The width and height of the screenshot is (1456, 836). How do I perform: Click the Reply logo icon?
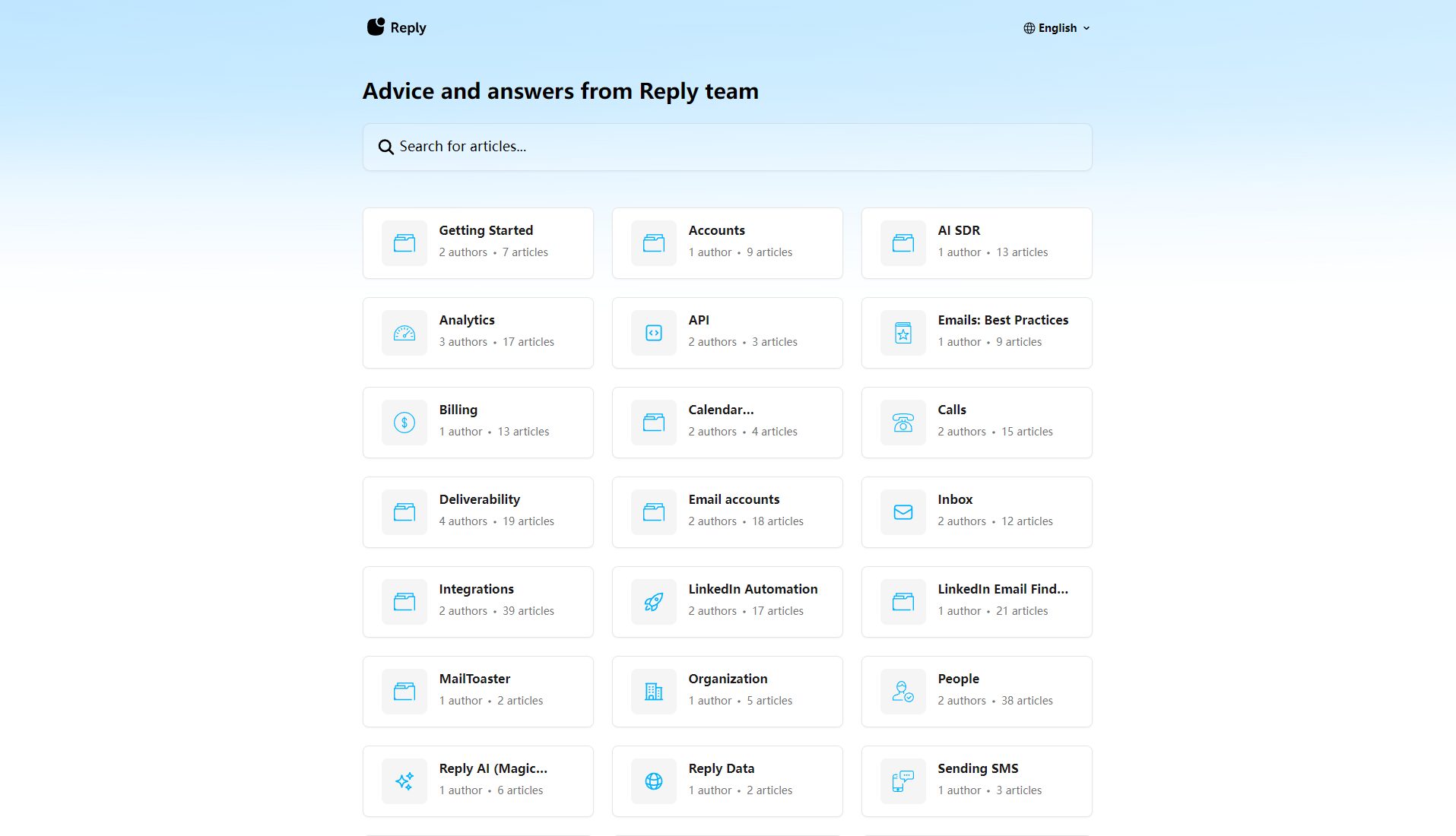point(376,27)
